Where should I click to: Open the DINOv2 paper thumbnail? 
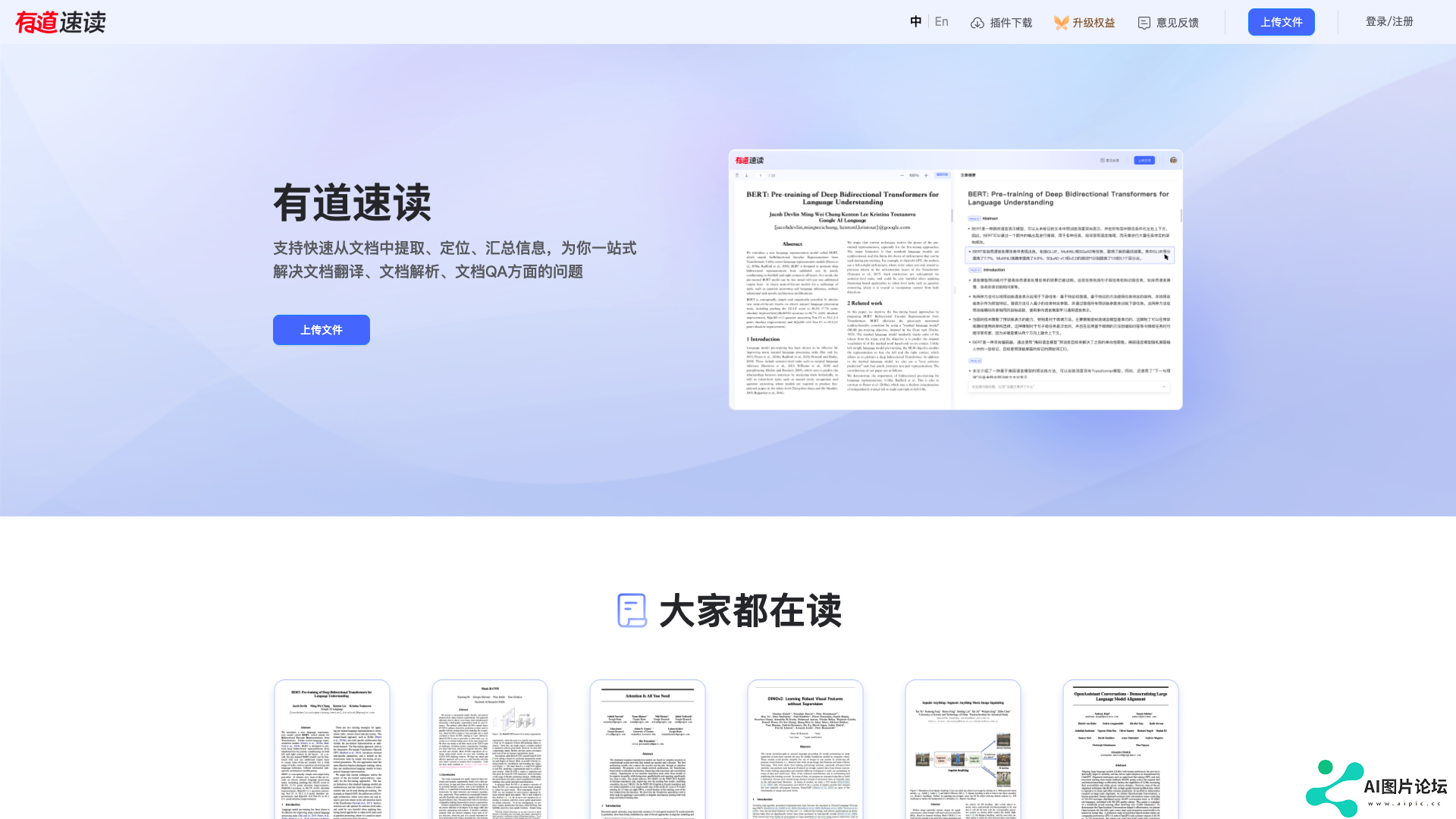(805, 749)
